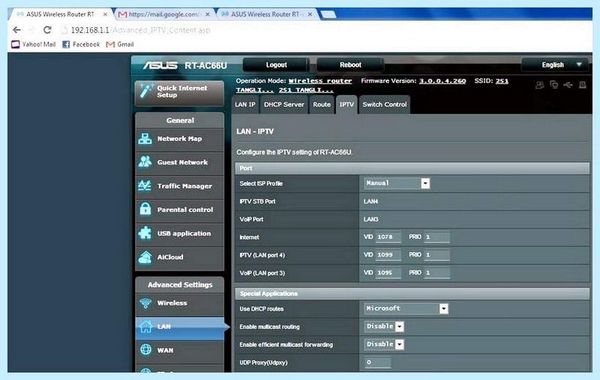Click the Internet PRIO field
This screenshot has width=600, height=380.
click(x=437, y=237)
